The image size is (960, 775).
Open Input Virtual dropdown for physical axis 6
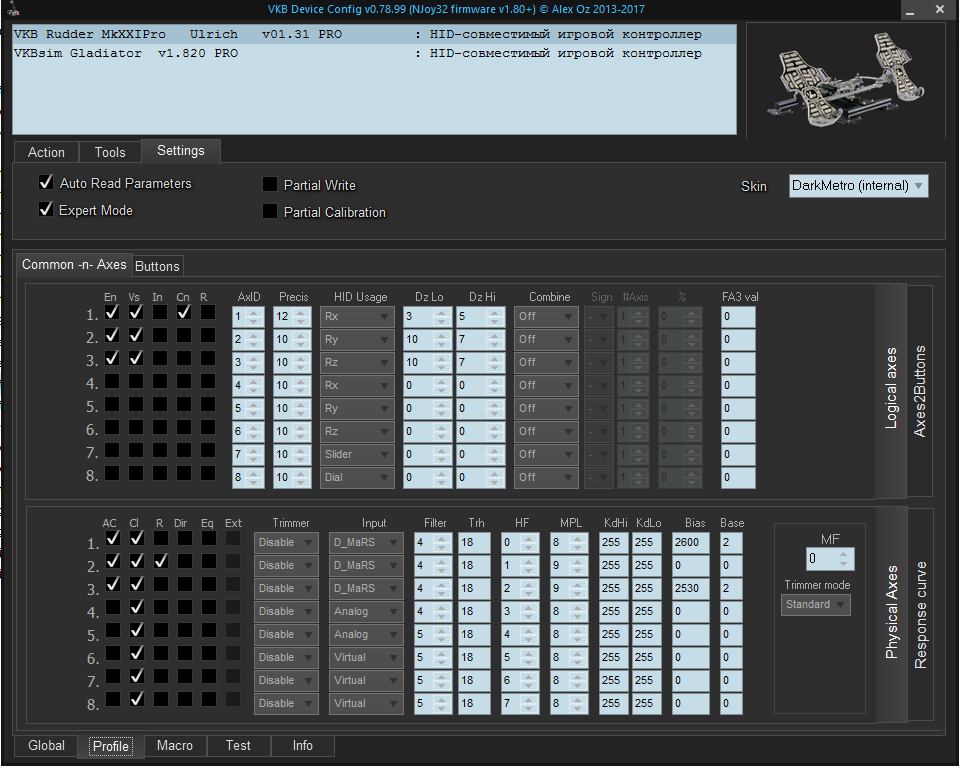coord(366,657)
